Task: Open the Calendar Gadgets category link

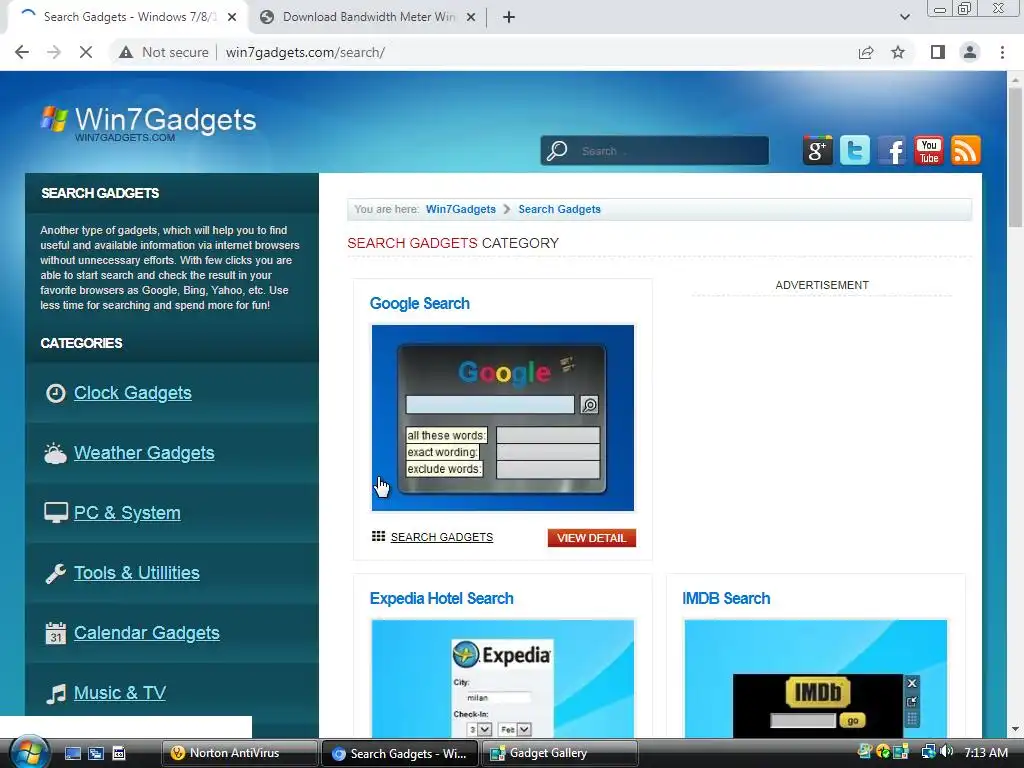Action: click(x=146, y=633)
